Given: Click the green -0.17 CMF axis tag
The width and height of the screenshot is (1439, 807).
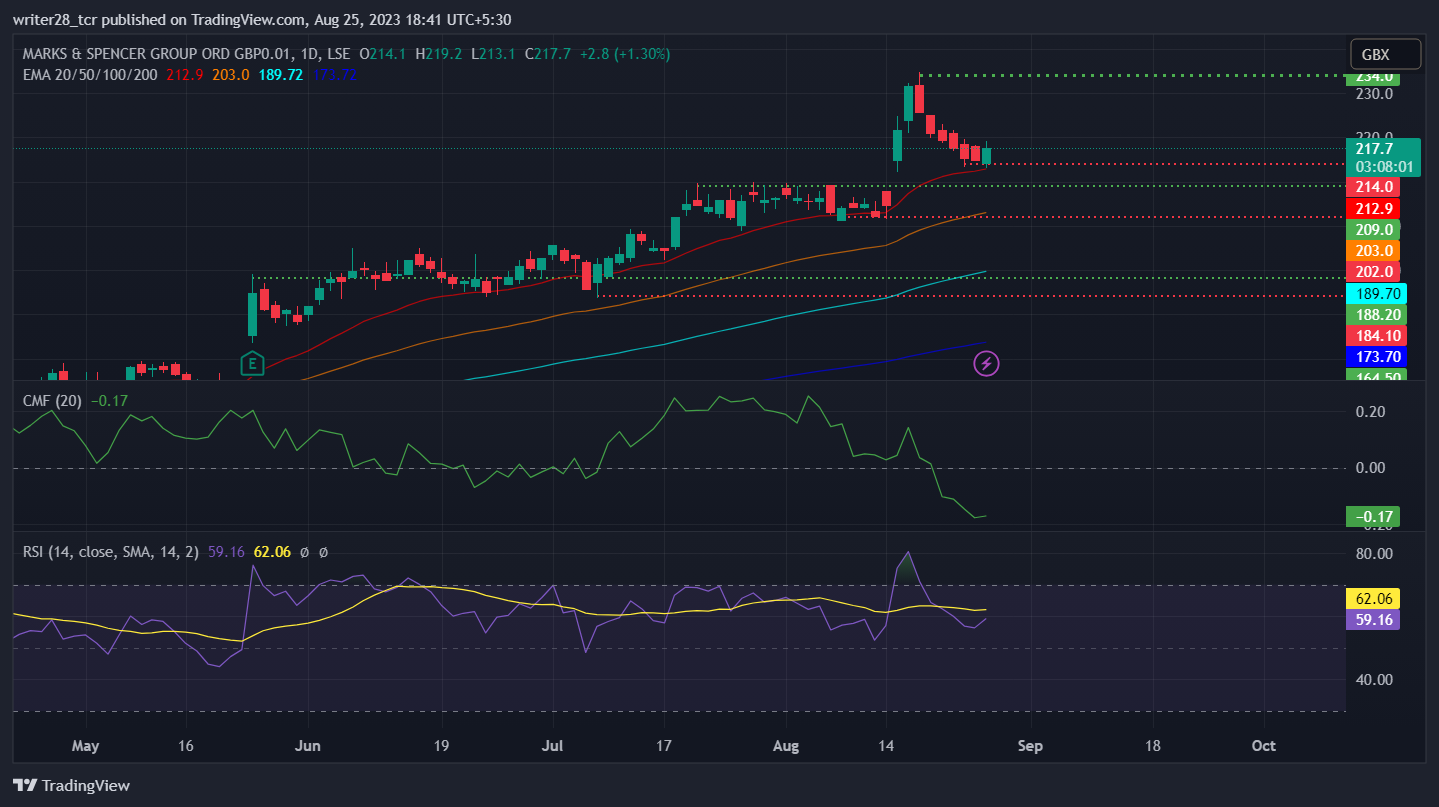Looking at the screenshot, I should (1372, 517).
